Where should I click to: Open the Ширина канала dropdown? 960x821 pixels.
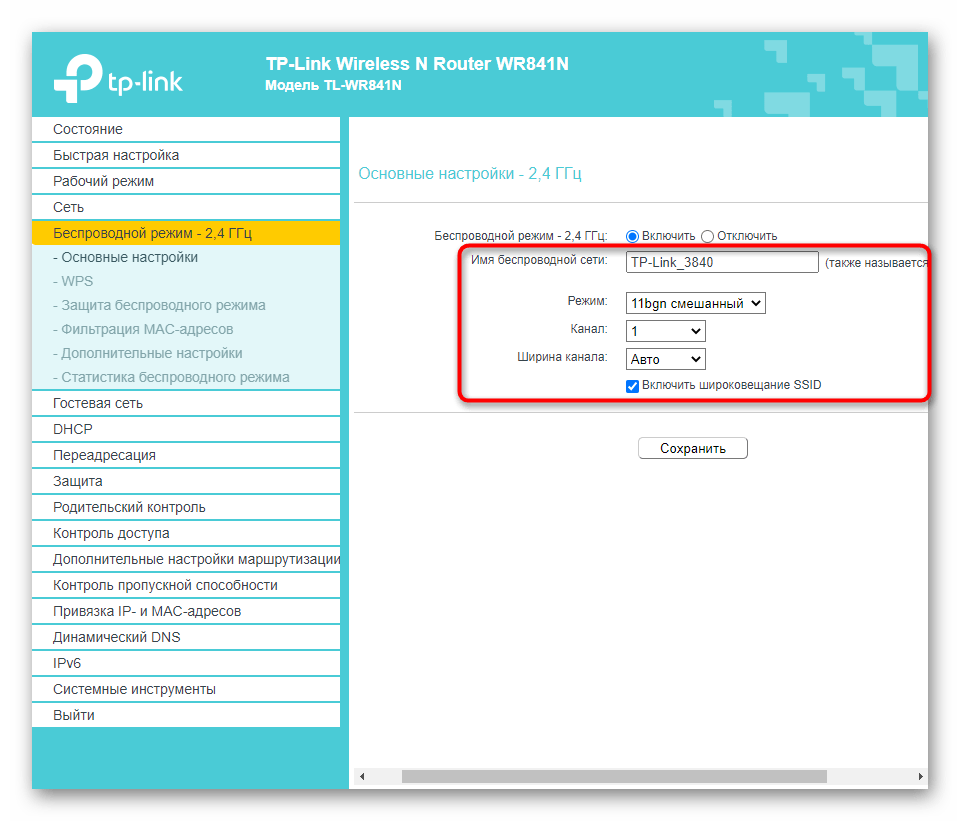(665, 359)
